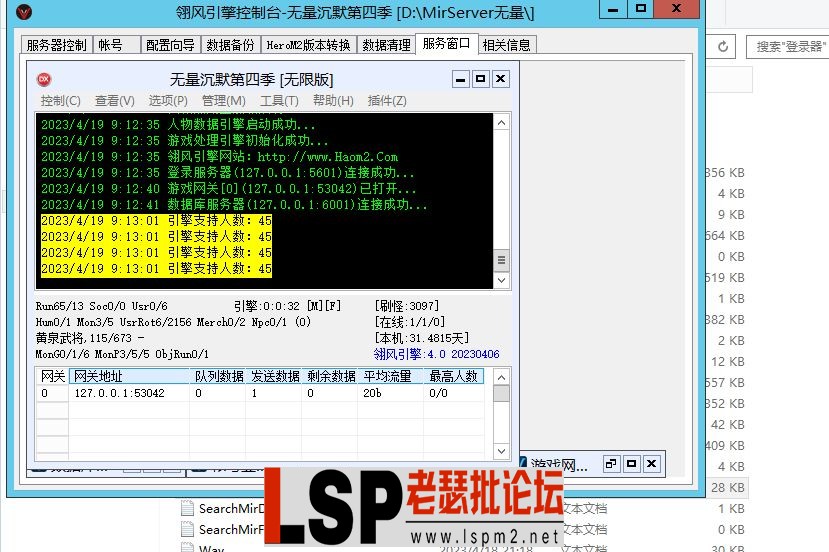The width and height of the screenshot is (829, 552).
Task: Switch to the 帐号 tab
Action: tap(116, 45)
